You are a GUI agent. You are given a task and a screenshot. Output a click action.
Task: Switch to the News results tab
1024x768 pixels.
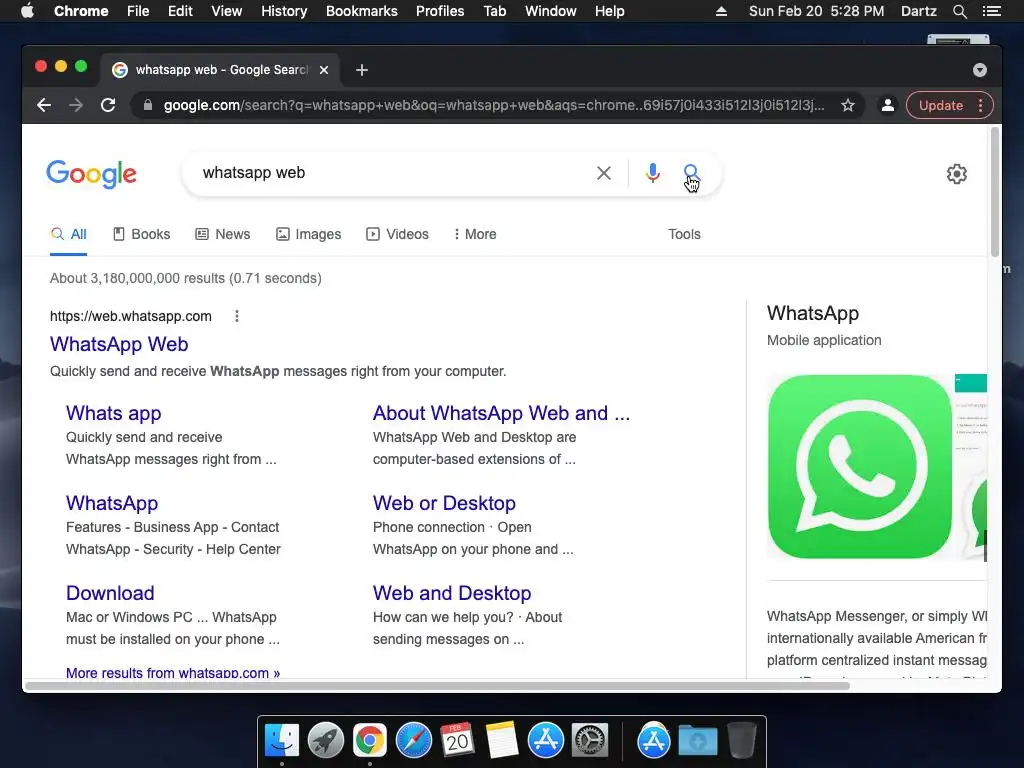pyautogui.click(x=223, y=234)
